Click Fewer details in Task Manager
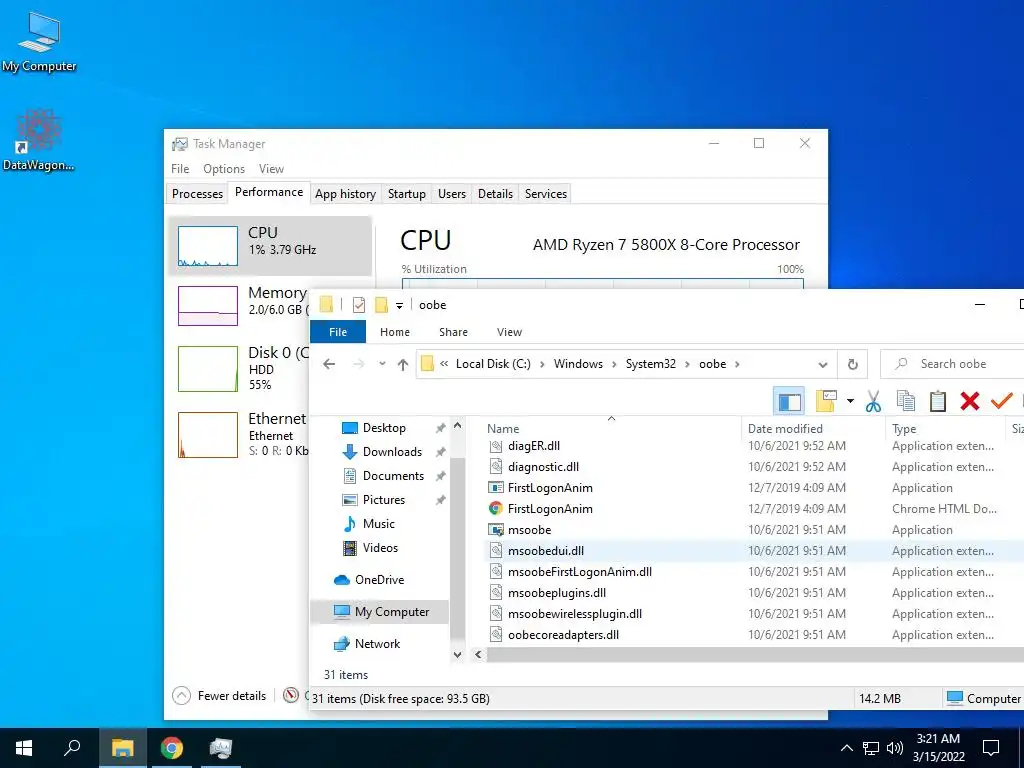The height and width of the screenshot is (768, 1024). pos(220,696)
